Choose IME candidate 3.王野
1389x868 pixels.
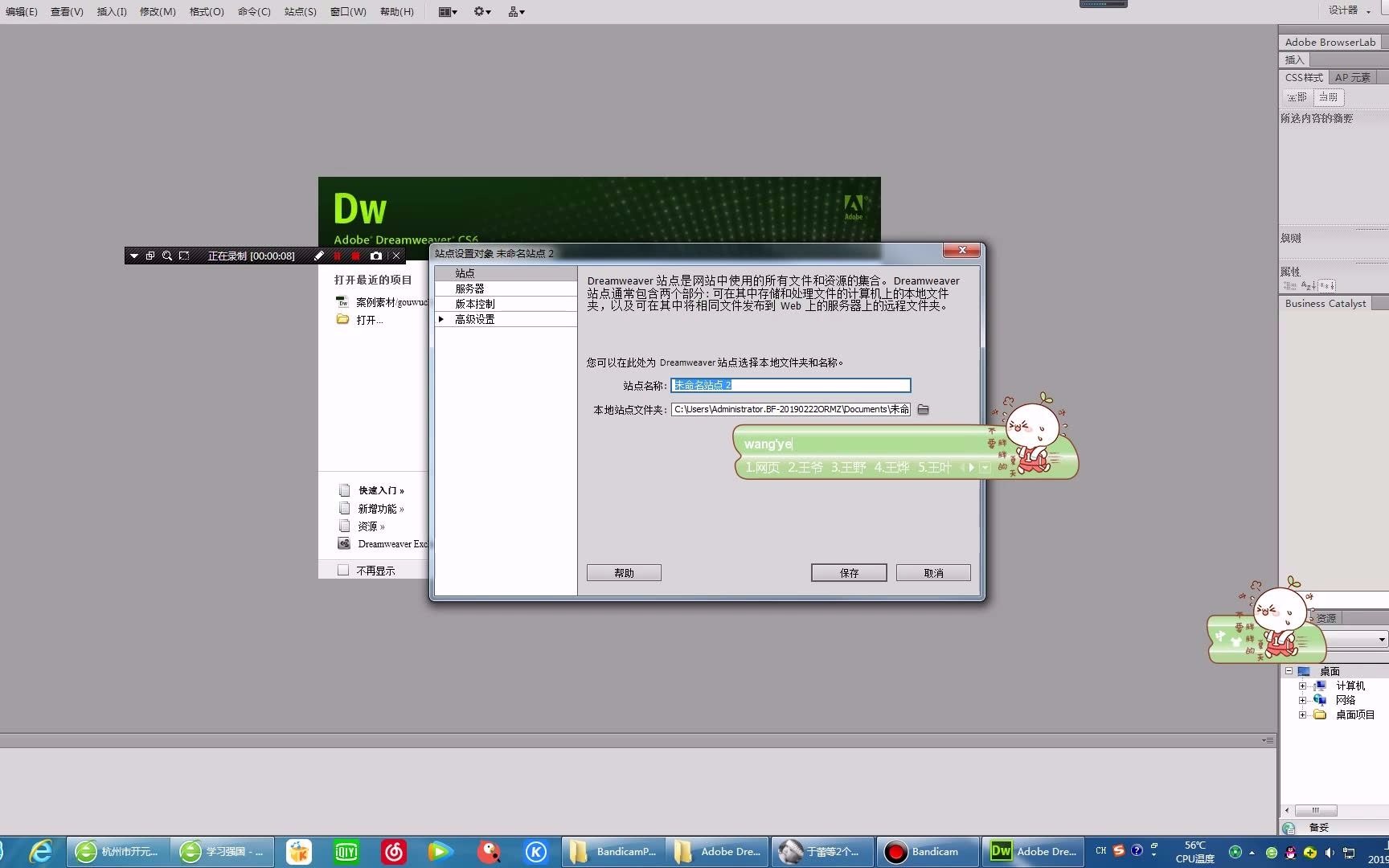coord(849,467)
